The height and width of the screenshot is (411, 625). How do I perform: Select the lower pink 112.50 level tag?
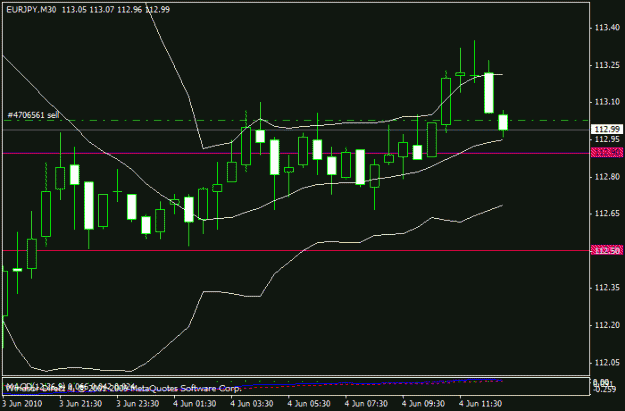[606, 250]
